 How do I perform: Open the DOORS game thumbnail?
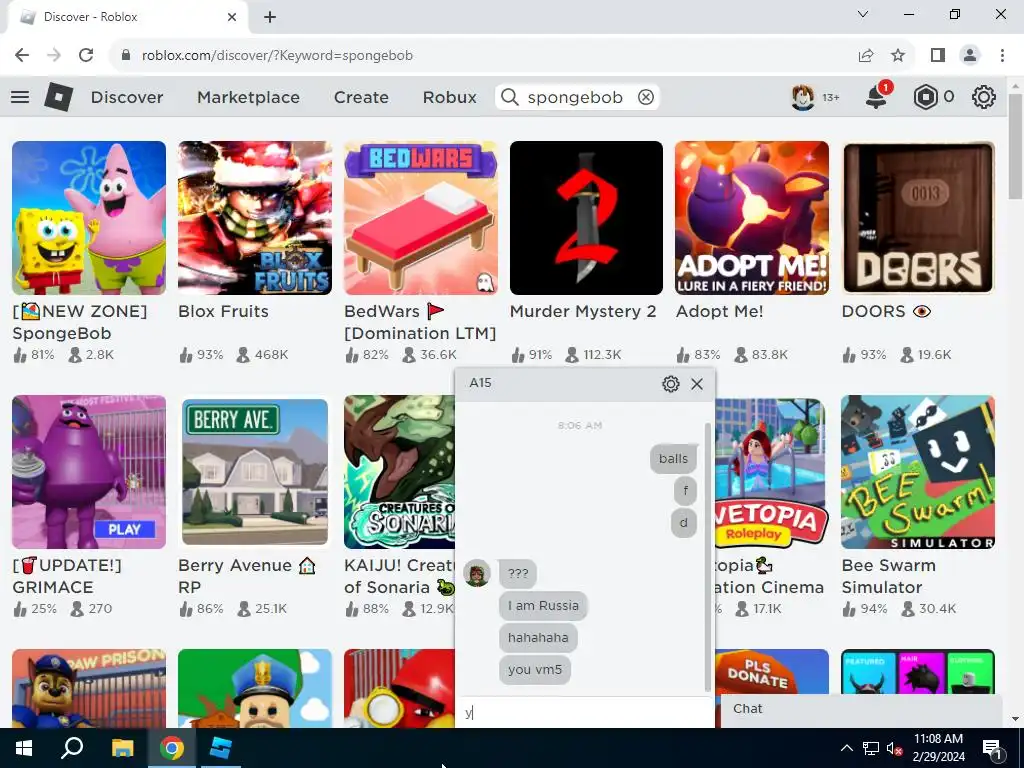point(918,218)
